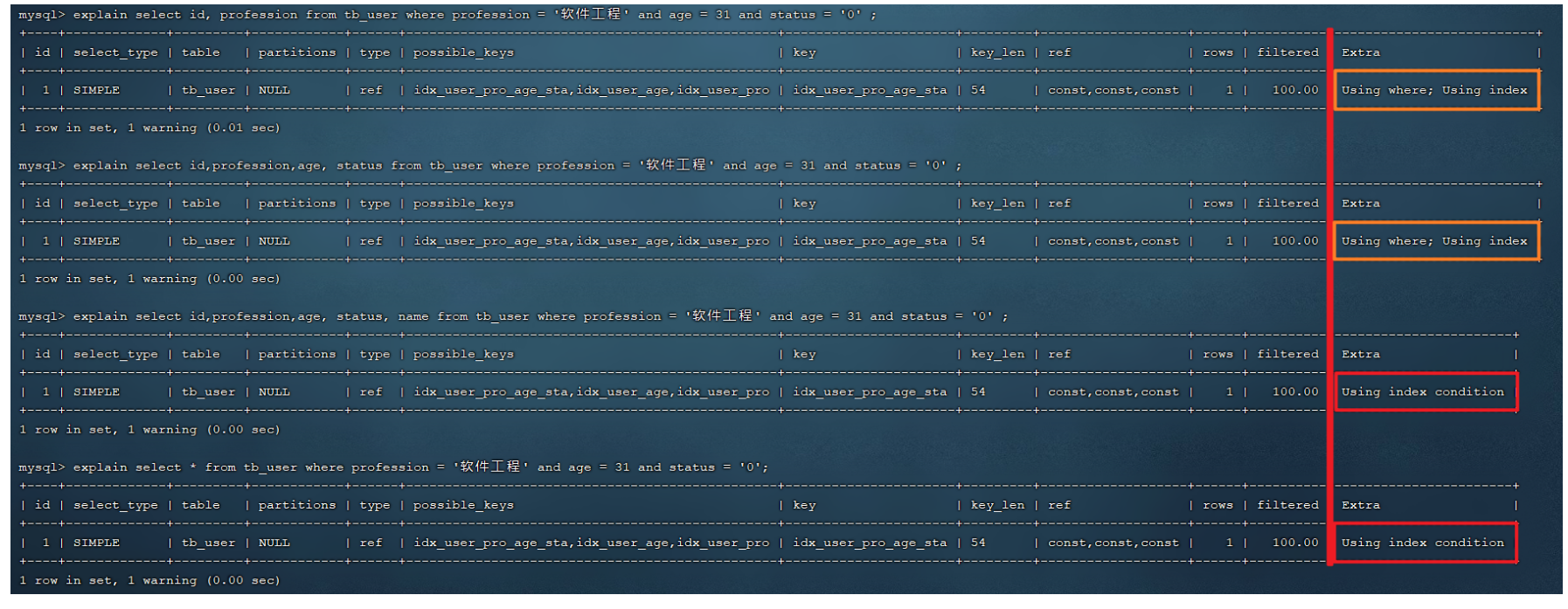Click the Extra header in the select * result table
The image size is (1568, 609).
(x=1361, y=505)
